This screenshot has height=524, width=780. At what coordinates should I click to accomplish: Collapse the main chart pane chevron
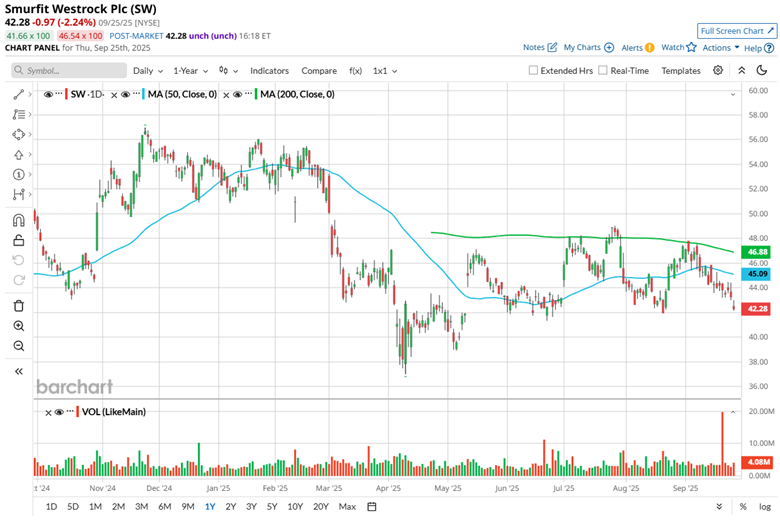point(733,94)
